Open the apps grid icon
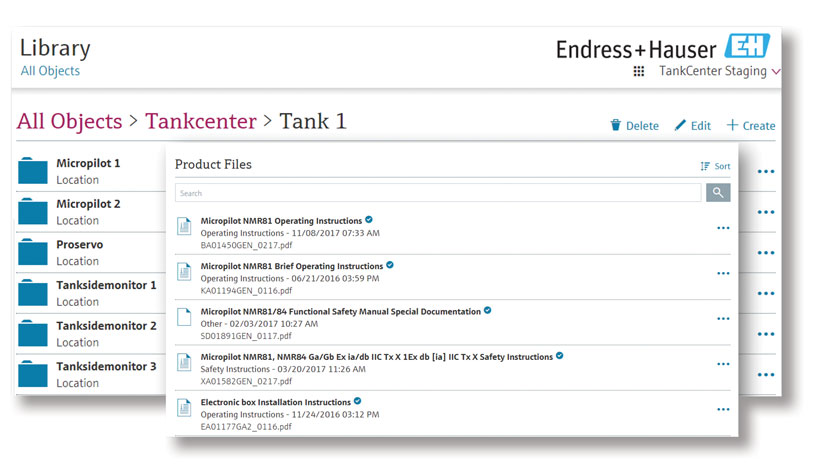This screenshot has width=815, height=466. pos(639,72)
